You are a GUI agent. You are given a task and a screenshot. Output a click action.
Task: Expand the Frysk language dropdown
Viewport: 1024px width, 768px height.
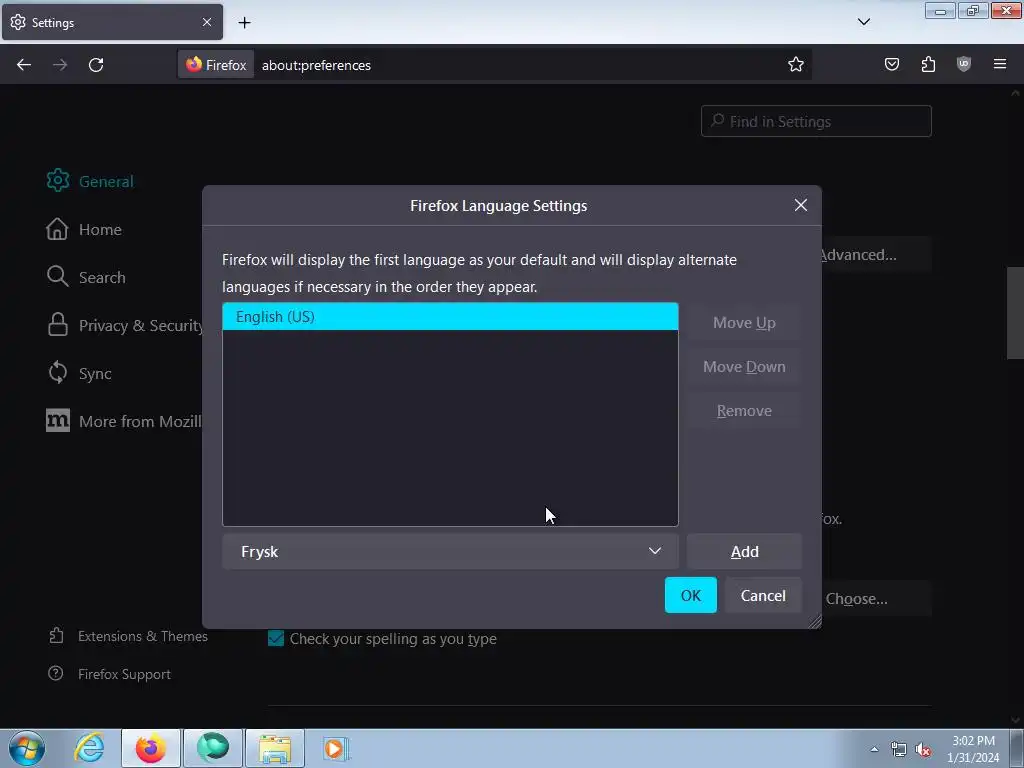click(450, 551)
